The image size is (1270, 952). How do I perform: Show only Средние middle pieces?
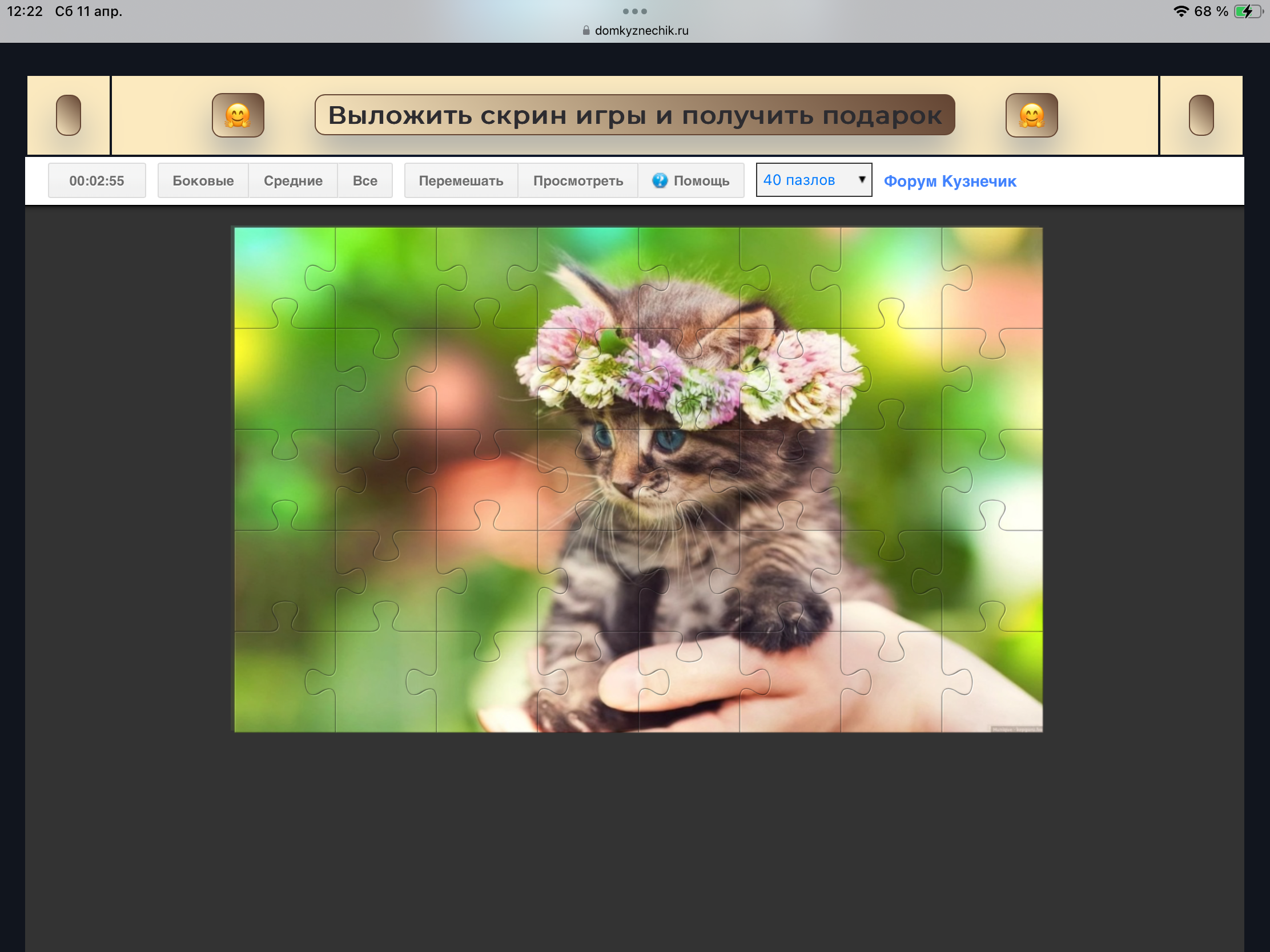[293, 181]
